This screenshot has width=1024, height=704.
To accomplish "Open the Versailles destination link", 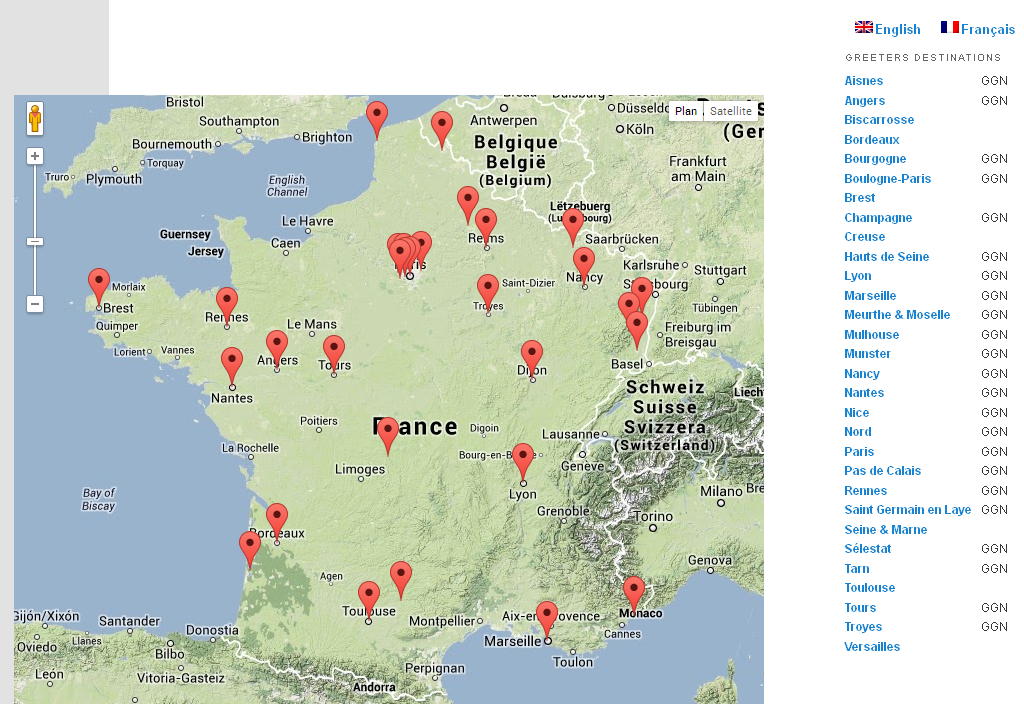I will pyautogui.click(x=872, y=647).
